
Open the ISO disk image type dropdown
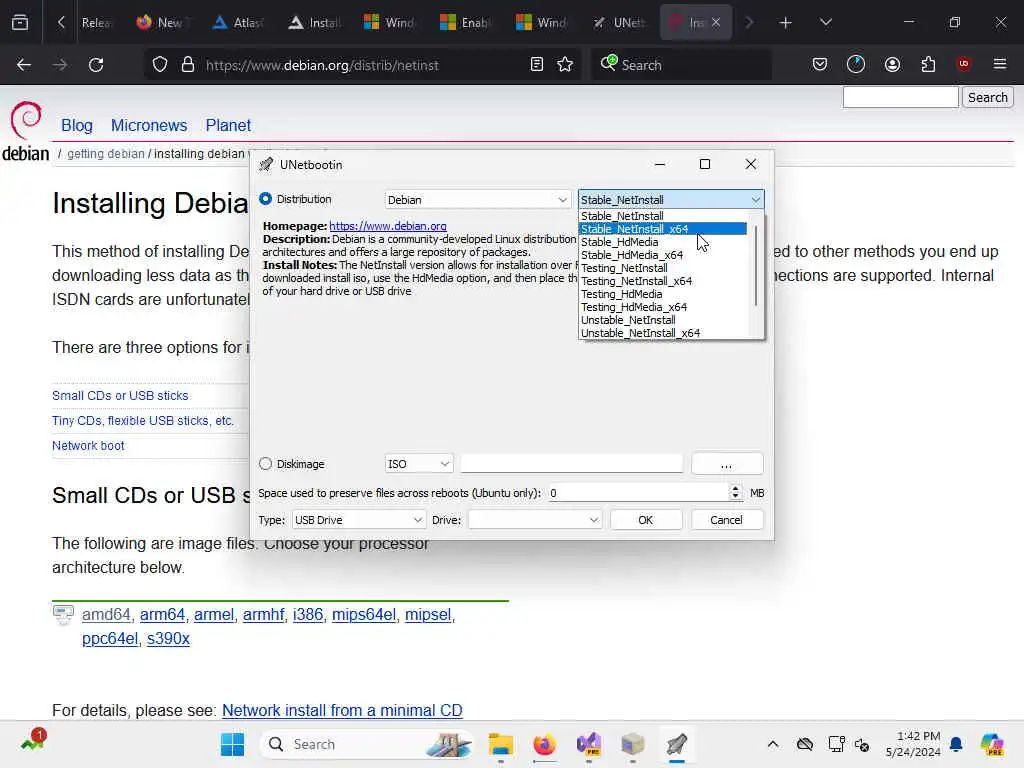pos(419,464)
